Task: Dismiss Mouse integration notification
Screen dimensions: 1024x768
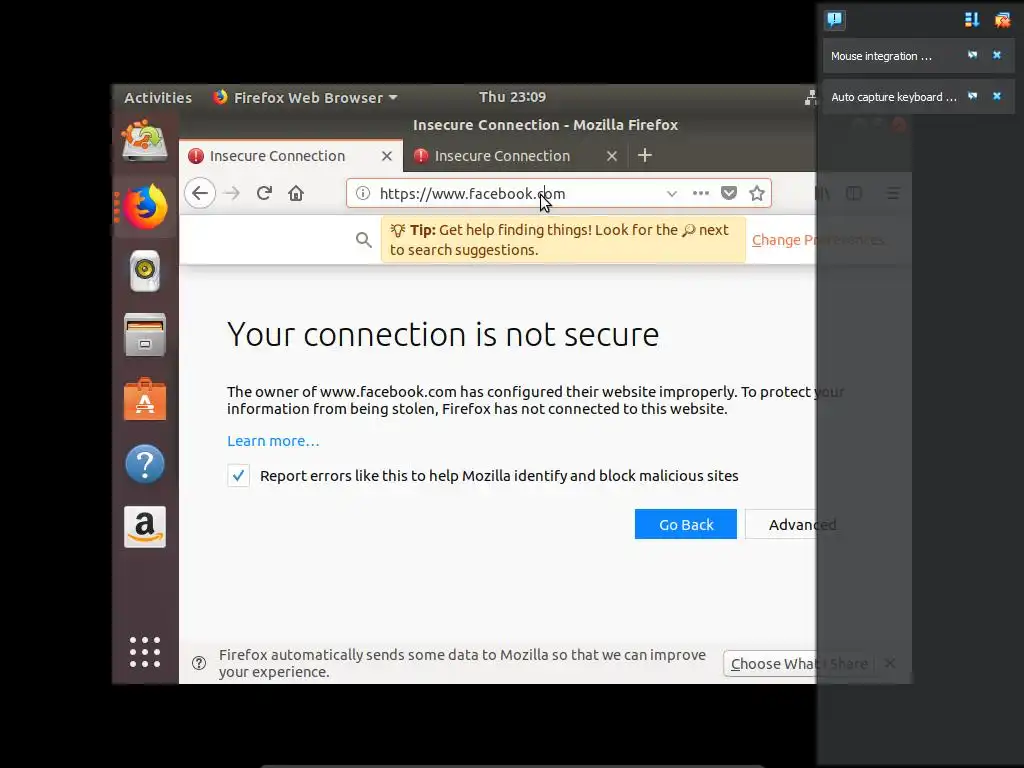Action: (997, 56)
